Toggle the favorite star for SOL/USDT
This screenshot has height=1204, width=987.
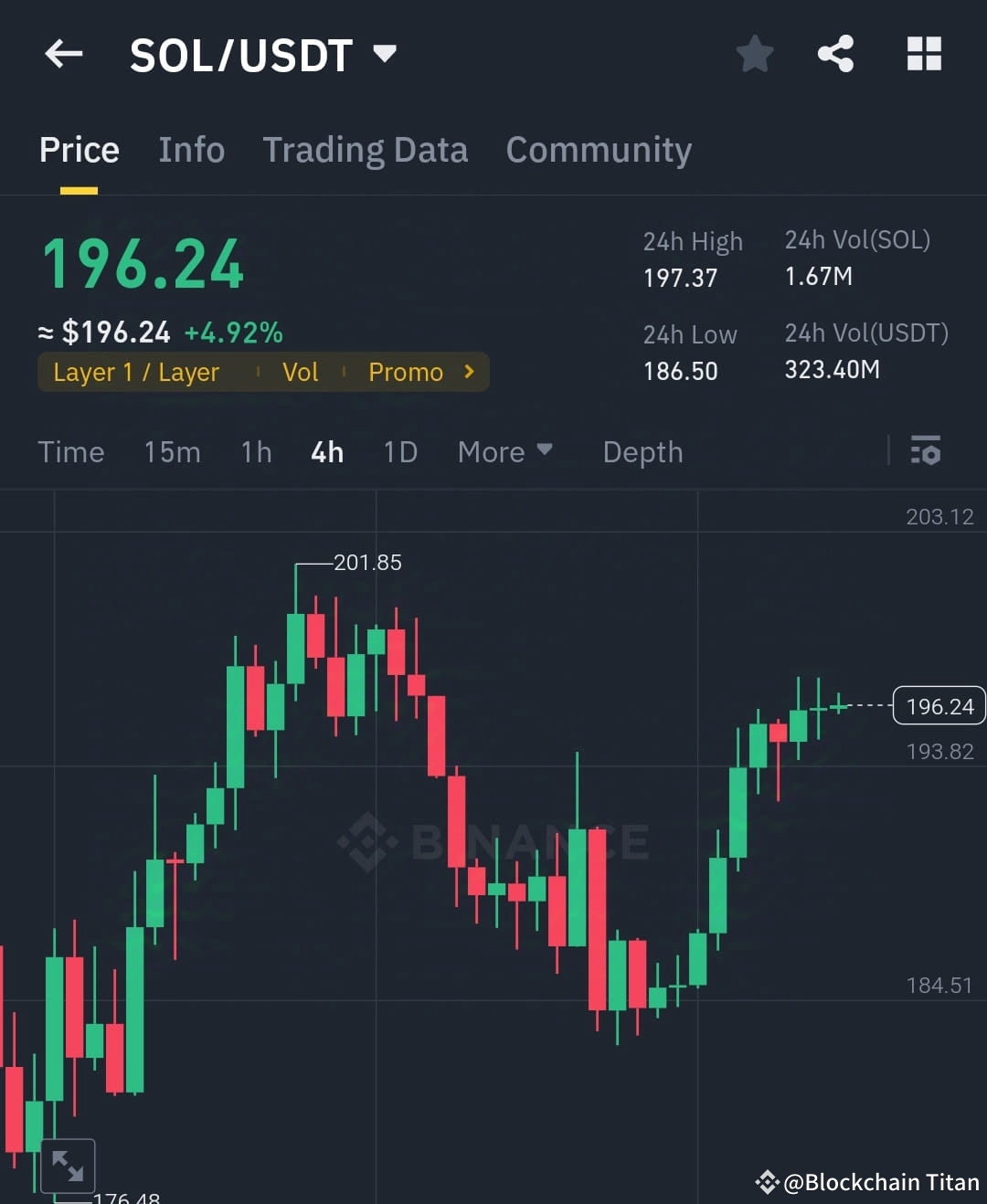click(x=755, y=54)
